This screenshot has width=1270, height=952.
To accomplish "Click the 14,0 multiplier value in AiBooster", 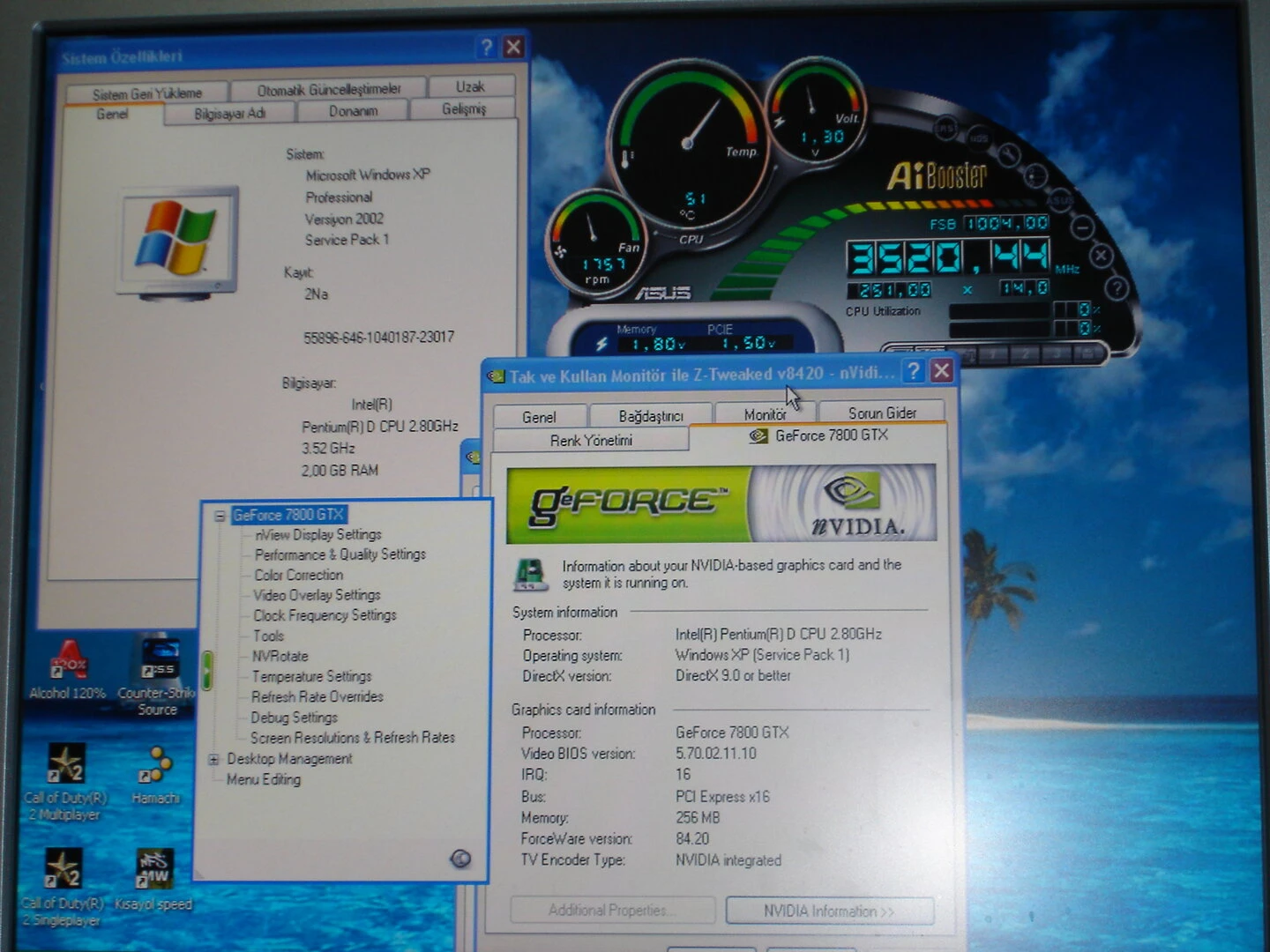I will pos(1024,288).
